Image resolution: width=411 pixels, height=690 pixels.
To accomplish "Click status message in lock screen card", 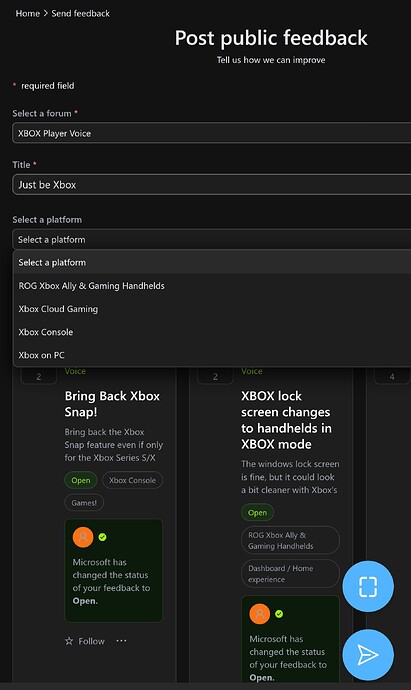I will (x=288, y=658).
